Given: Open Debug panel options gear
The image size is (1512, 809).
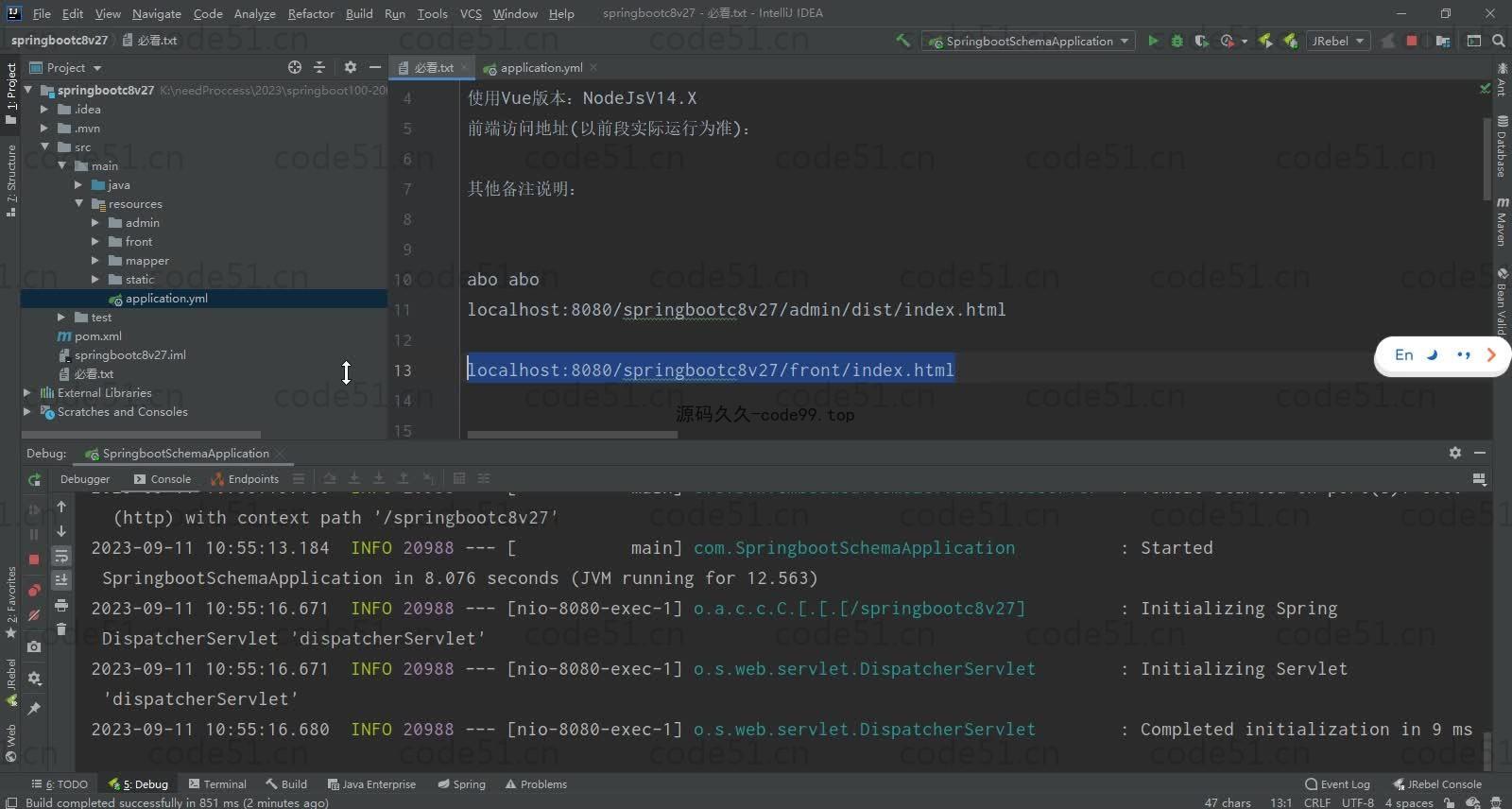Looking at the screenshot, I should click(1455, 453).
